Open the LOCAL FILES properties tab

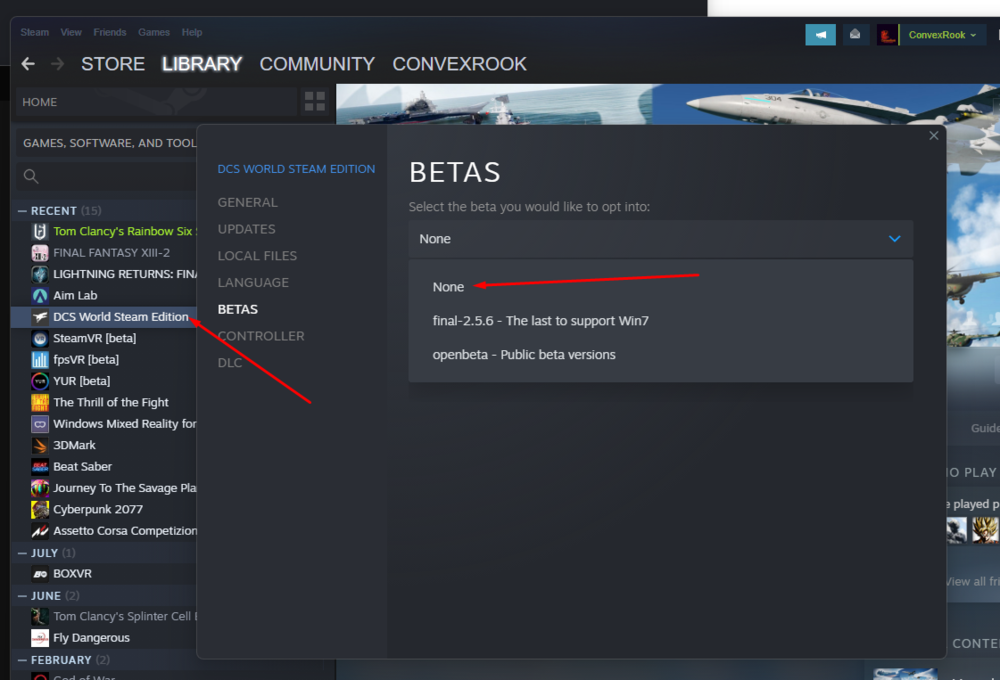[x=257, y=256]
